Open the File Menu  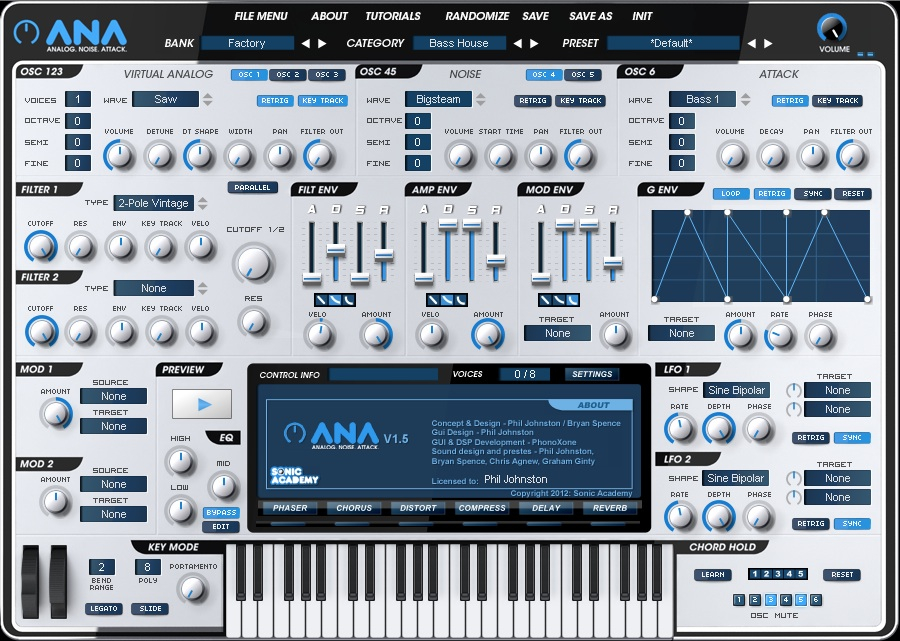pos(261,17)
